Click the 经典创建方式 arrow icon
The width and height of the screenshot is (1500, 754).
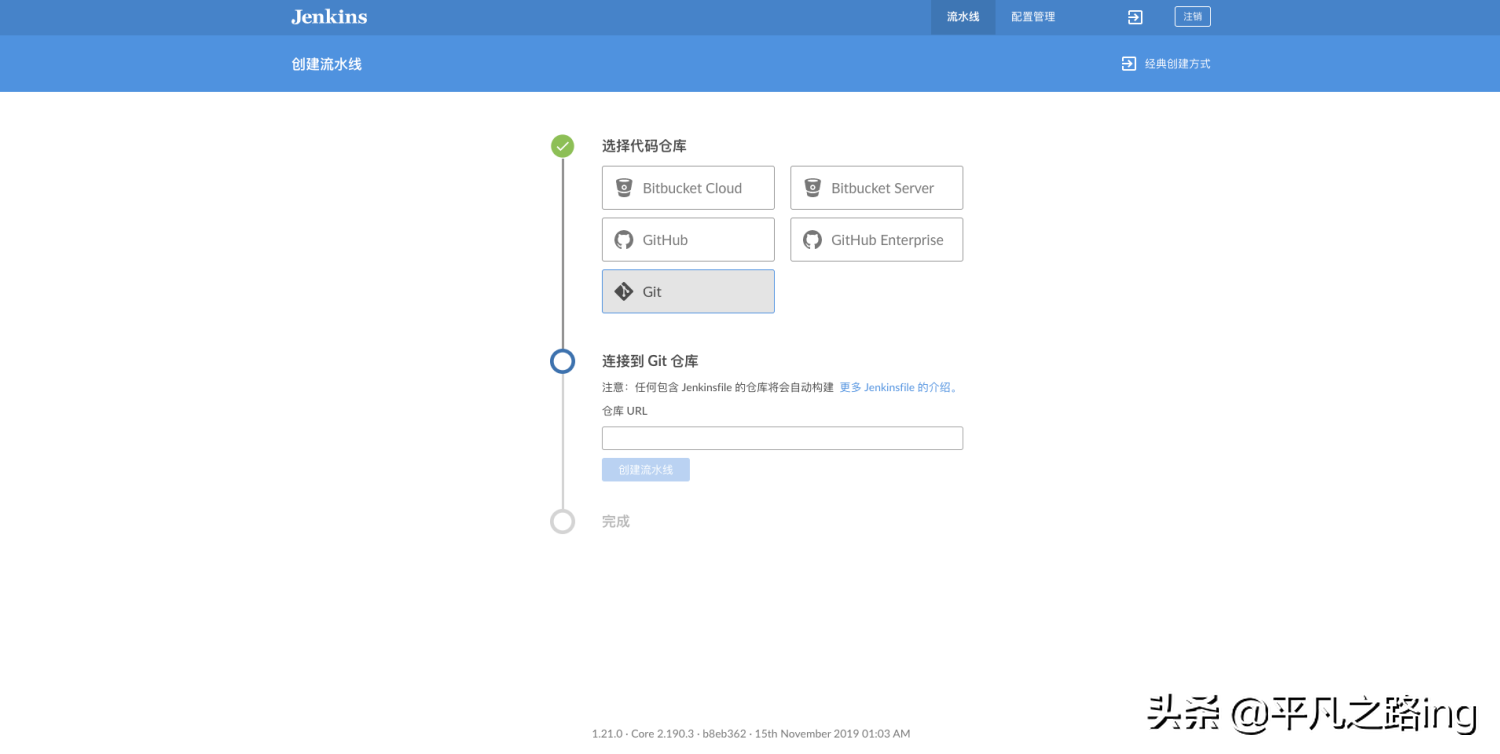(1128, 64)
